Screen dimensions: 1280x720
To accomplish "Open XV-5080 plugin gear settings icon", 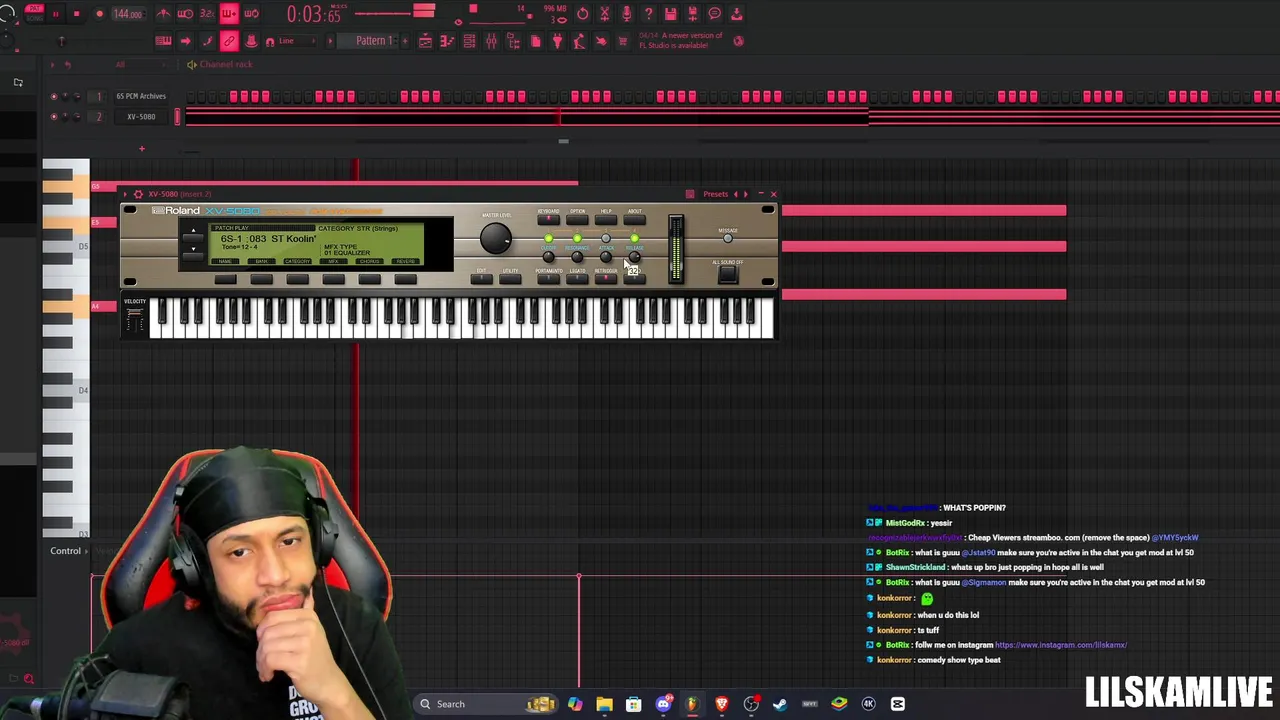I will [138, 194].
